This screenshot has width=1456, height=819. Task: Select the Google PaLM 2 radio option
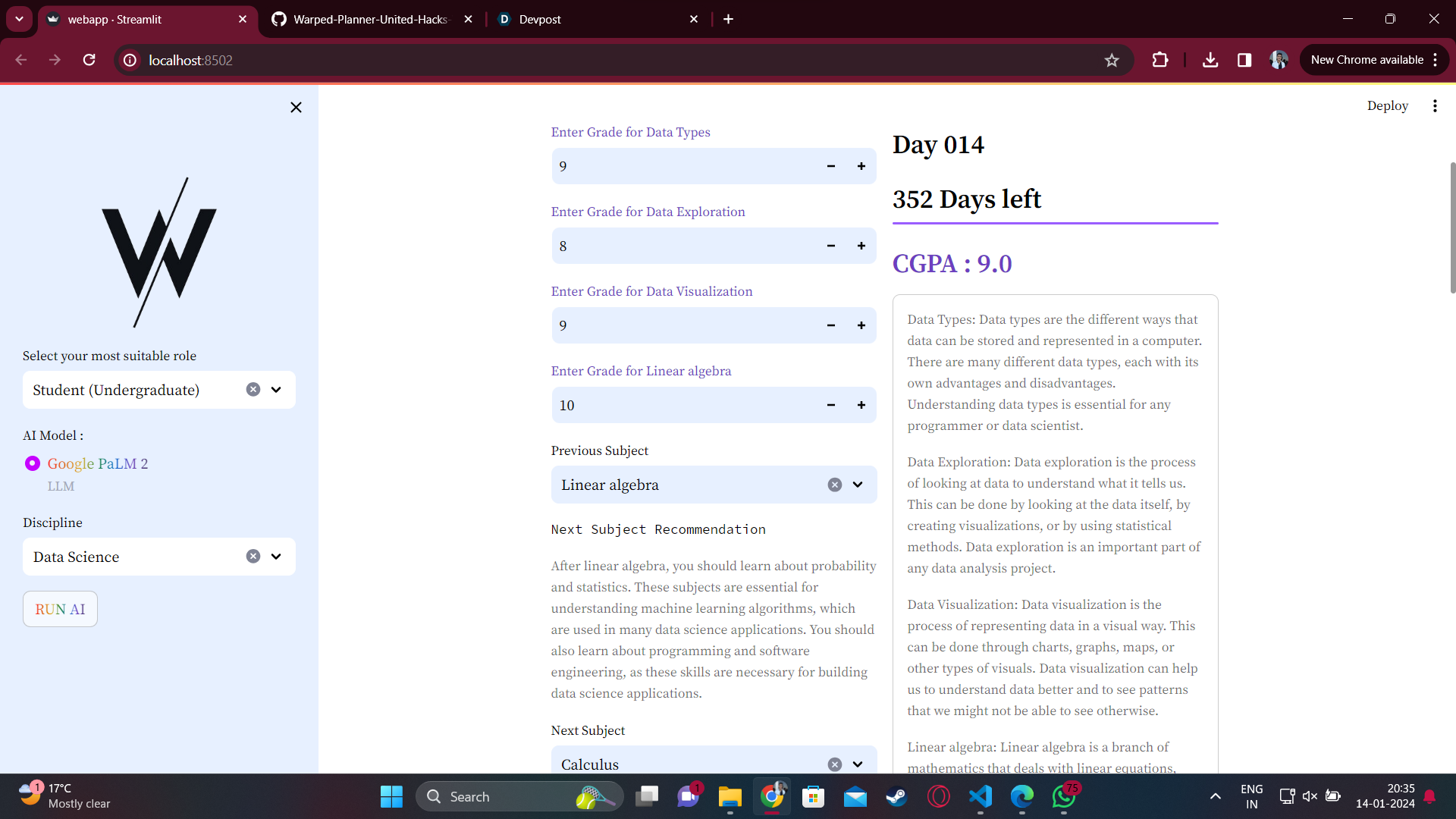click(33, 463)
